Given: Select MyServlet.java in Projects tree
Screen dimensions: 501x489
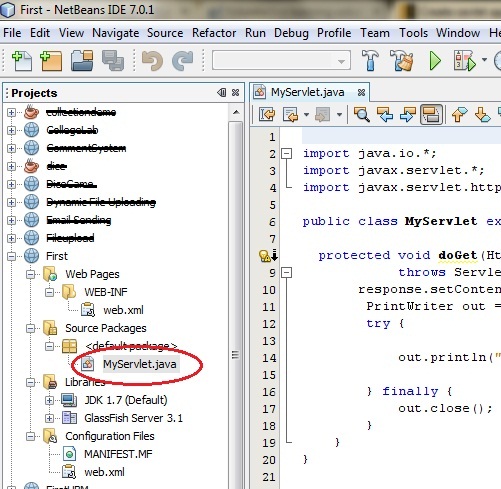Looking at the screenshot, I should click(139, 364).
